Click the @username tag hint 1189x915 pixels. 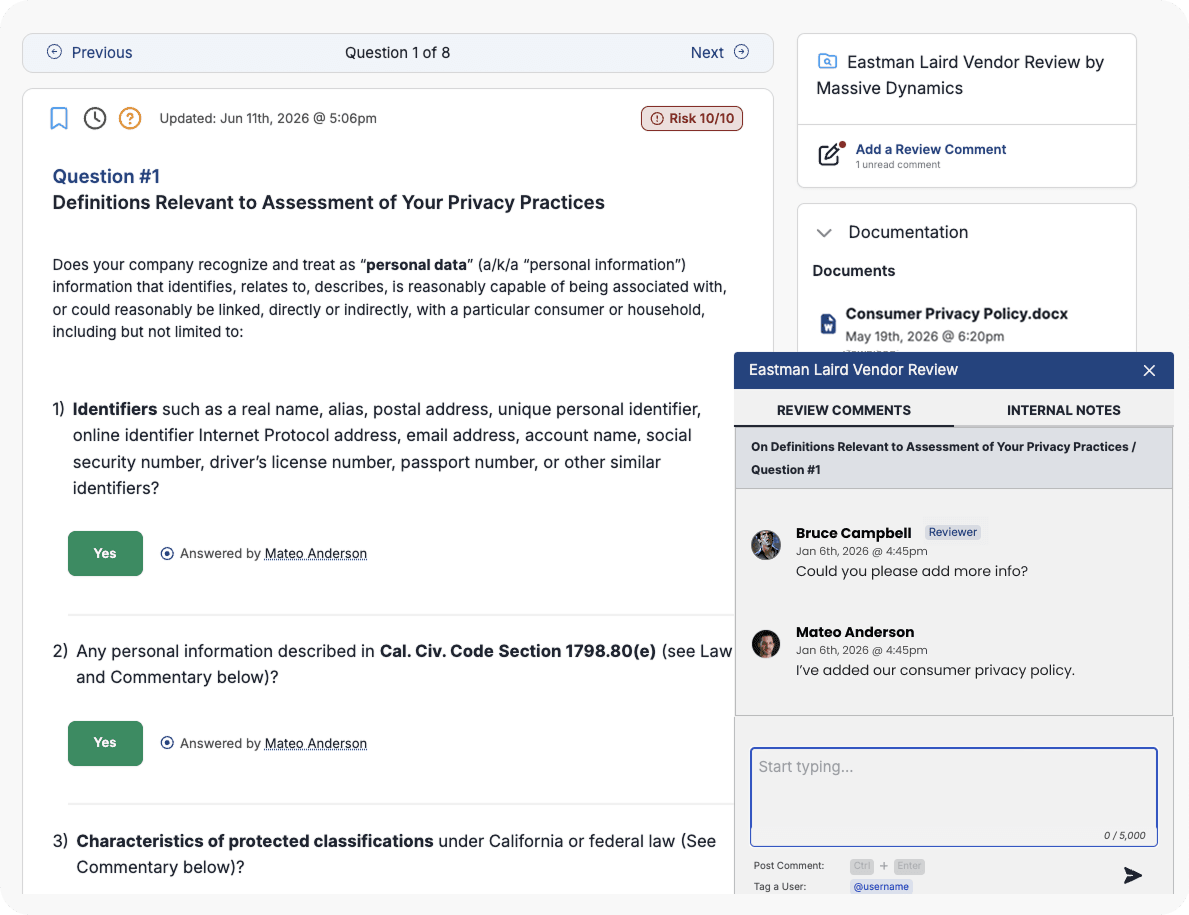[881, 886]
